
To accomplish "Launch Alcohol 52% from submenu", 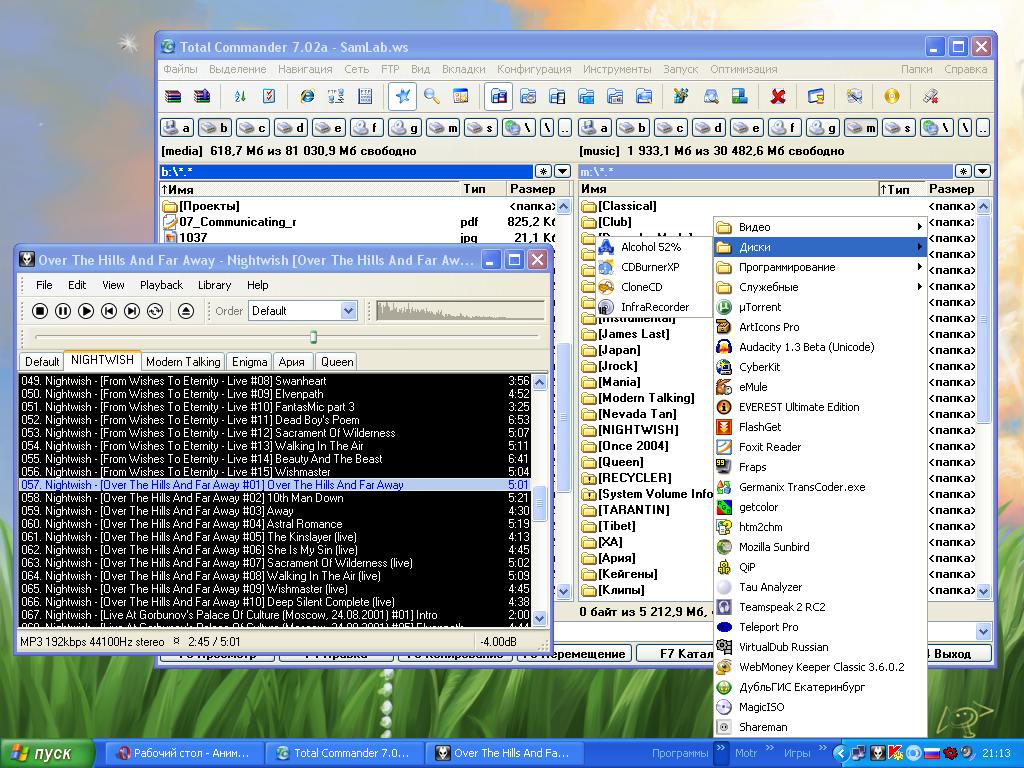I will tap(653, 247).
